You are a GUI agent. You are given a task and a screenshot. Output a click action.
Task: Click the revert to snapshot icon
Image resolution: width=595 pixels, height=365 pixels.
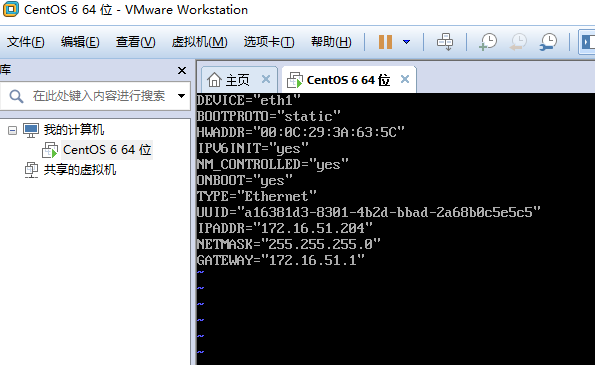518,42
